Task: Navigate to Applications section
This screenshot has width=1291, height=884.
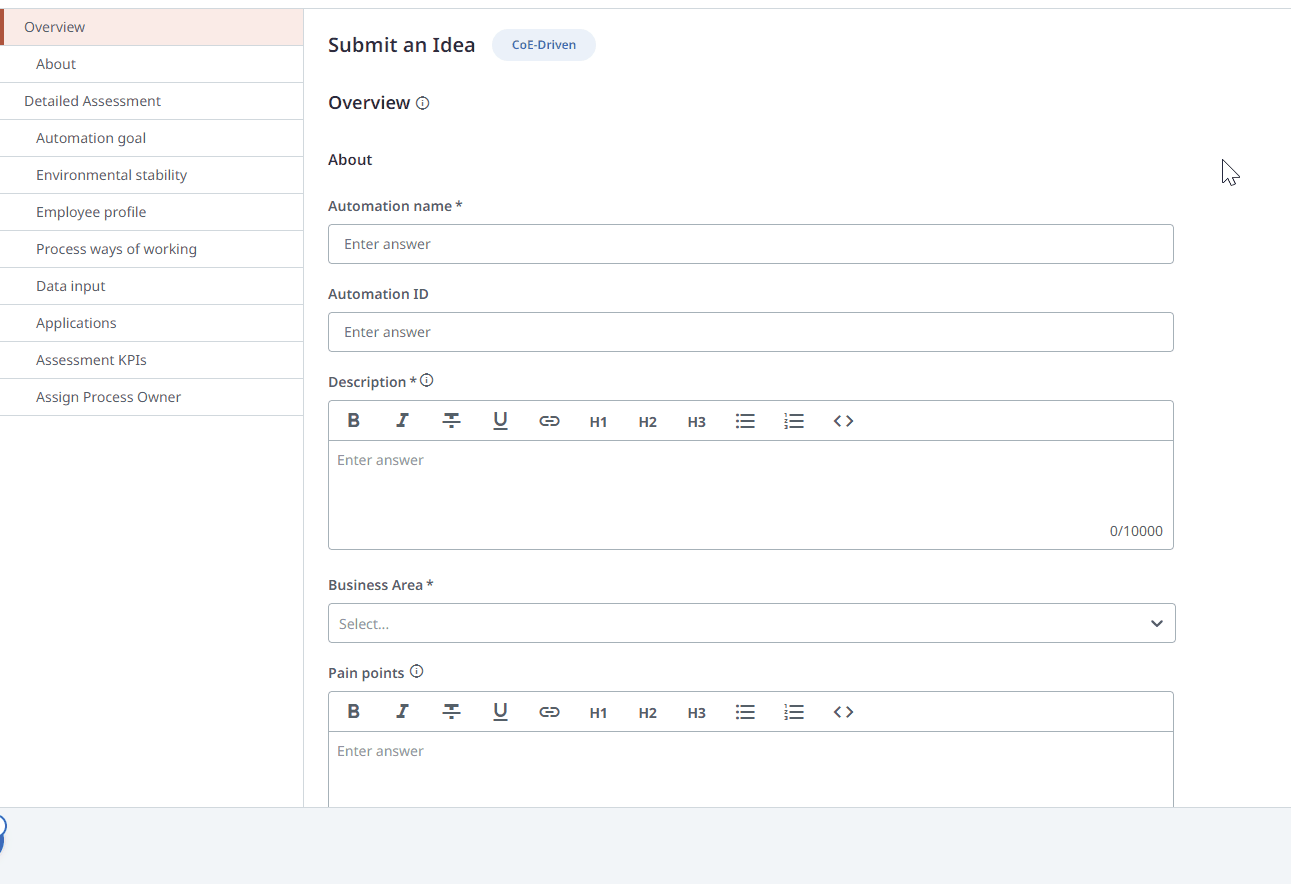Action: [x=151, y=323]
